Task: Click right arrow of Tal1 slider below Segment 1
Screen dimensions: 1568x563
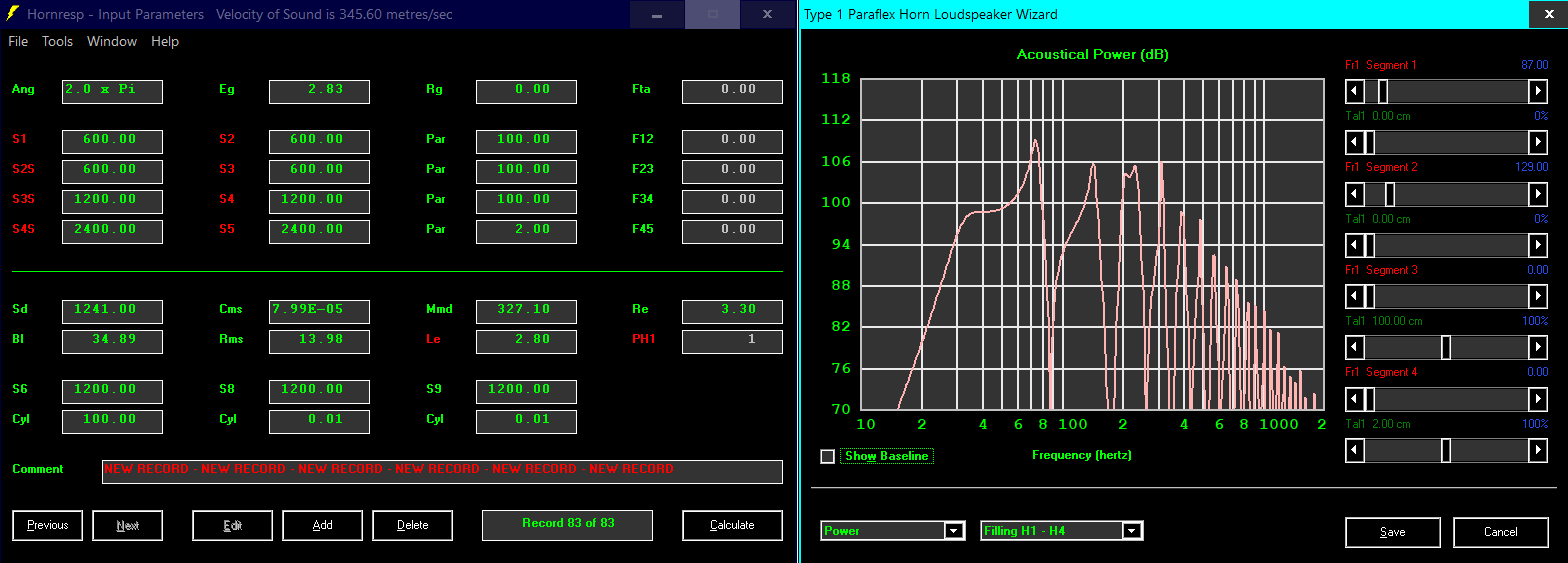Action: pyautogui.click(x=1538, y=143)
